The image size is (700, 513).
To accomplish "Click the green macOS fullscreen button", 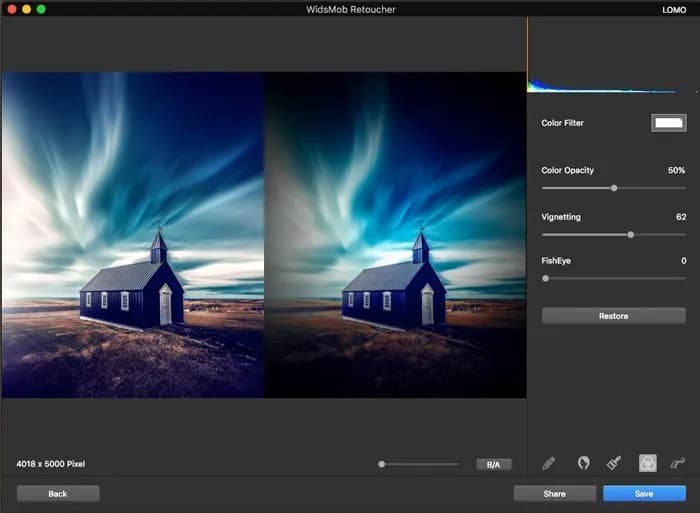I will (x=41, y=9).
